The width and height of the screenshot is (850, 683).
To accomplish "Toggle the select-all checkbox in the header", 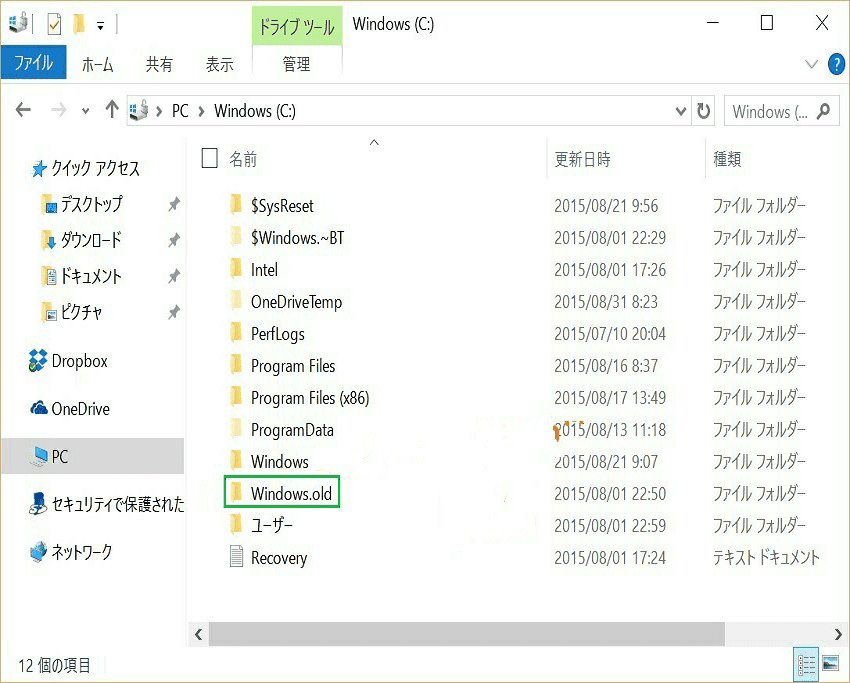I will (x=209, y=158).
